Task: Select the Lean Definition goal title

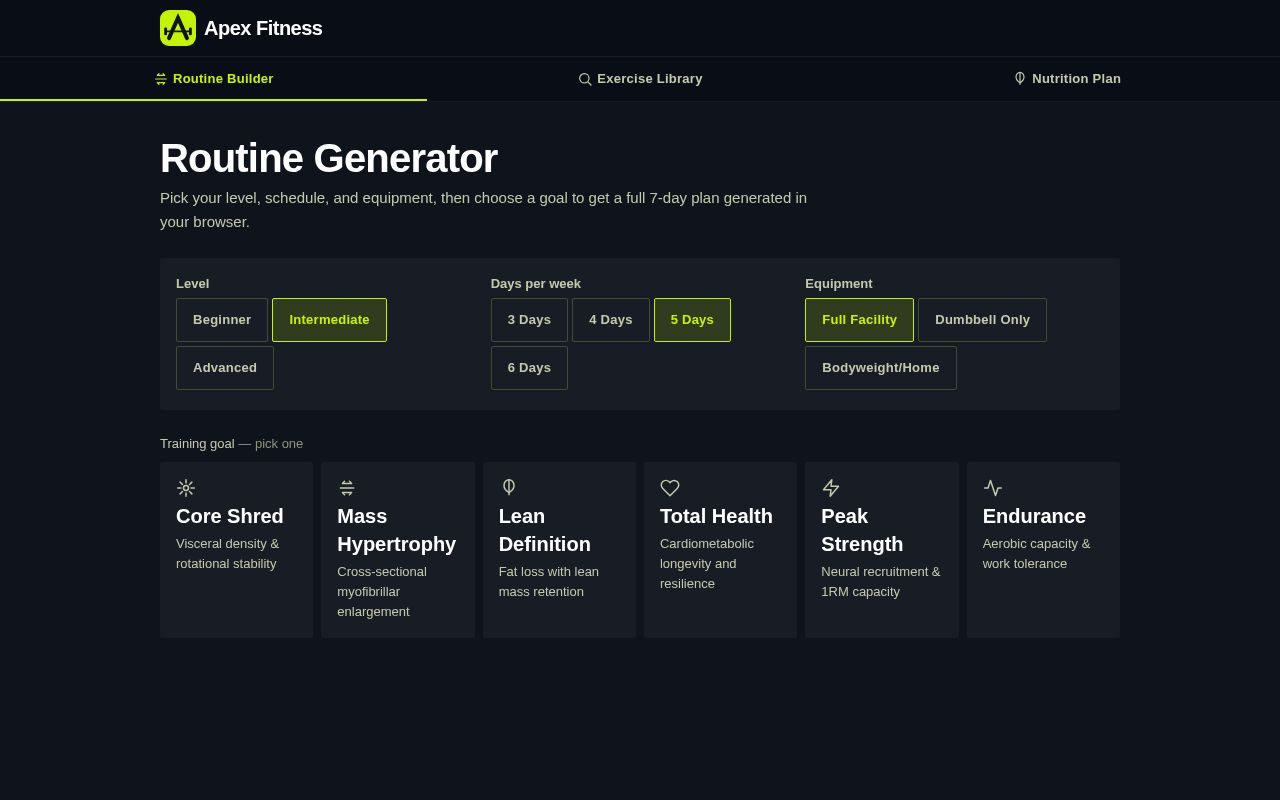Action: tap(545, 530)
